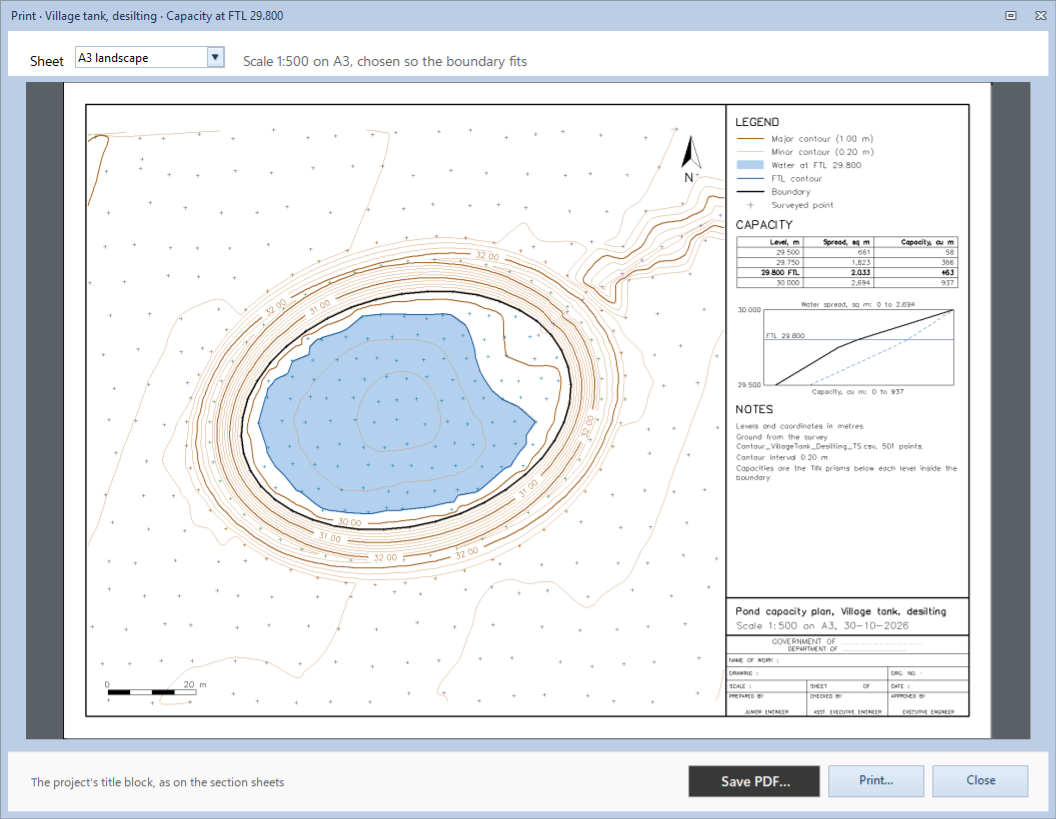This screenshot has width=1056, height=819.
Task: Click 'Scale 1:500 on A3, chosen so the boundary fits'
Action: pyautogui.click(x=385, y=61)
